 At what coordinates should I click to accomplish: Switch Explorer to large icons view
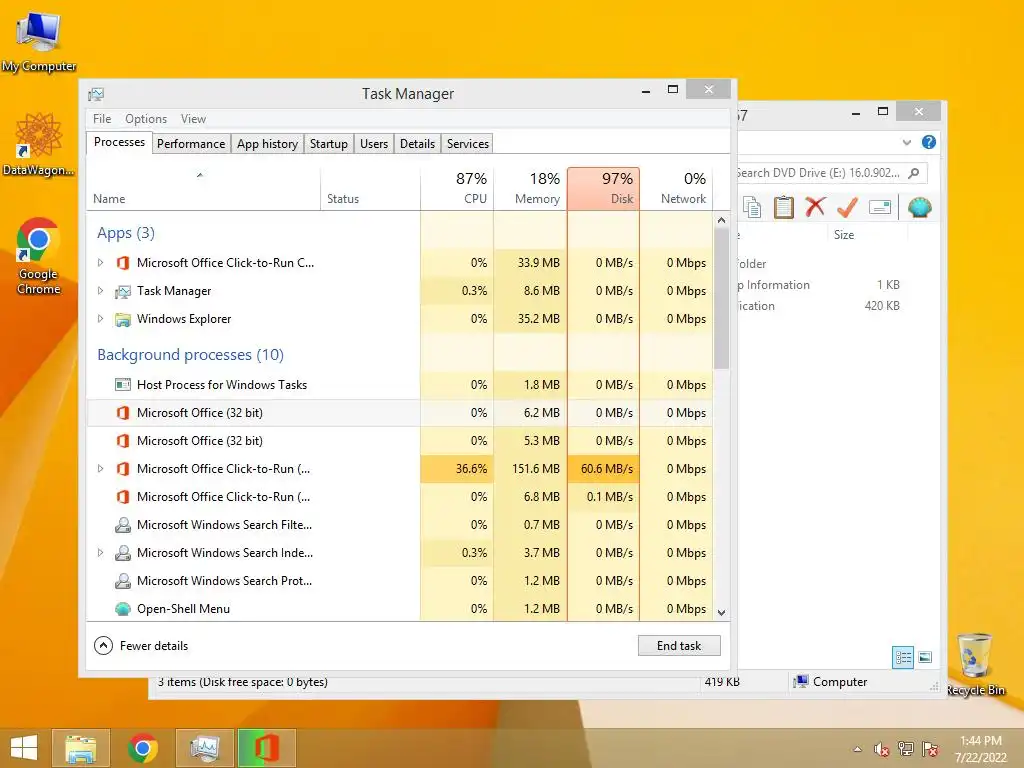pos(925,657)
